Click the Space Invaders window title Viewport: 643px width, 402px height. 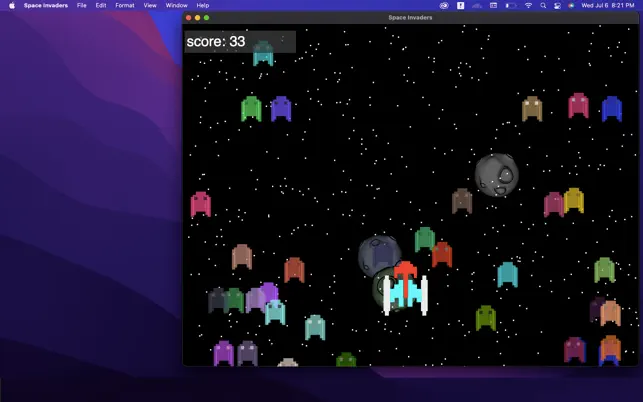coord(410,17)
